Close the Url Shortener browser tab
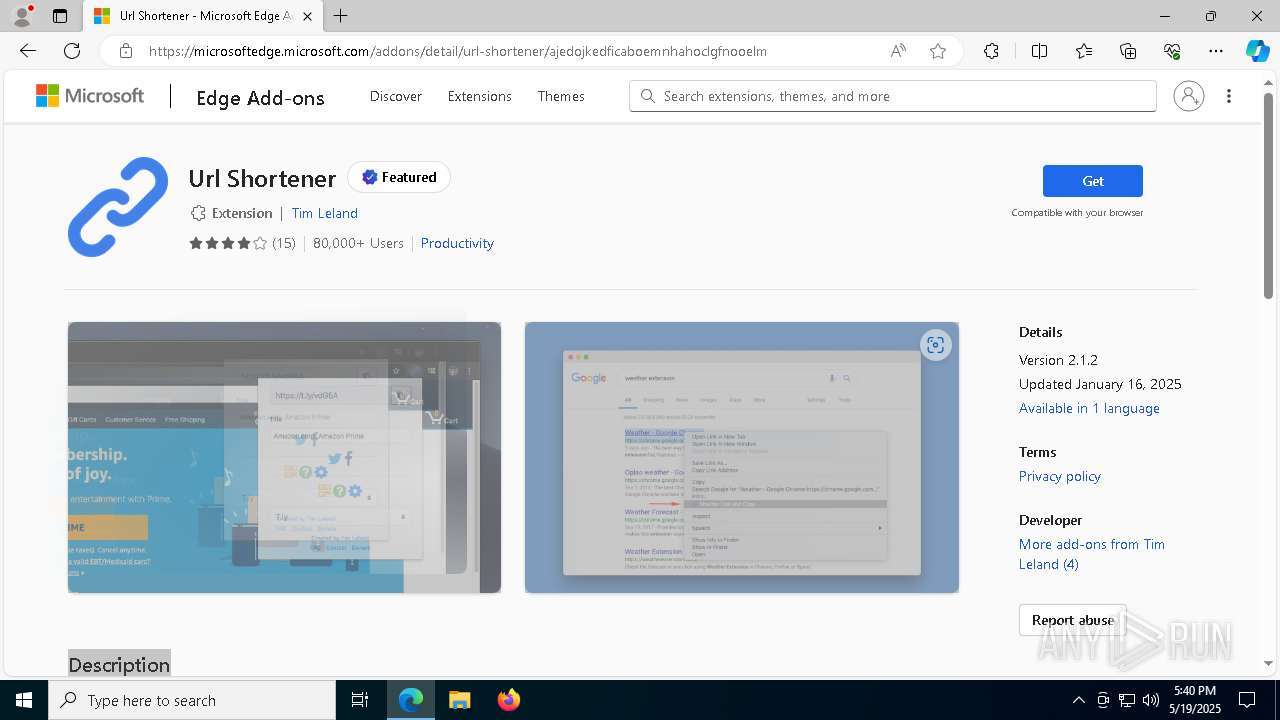1280x720 pixels. [308, 16]
